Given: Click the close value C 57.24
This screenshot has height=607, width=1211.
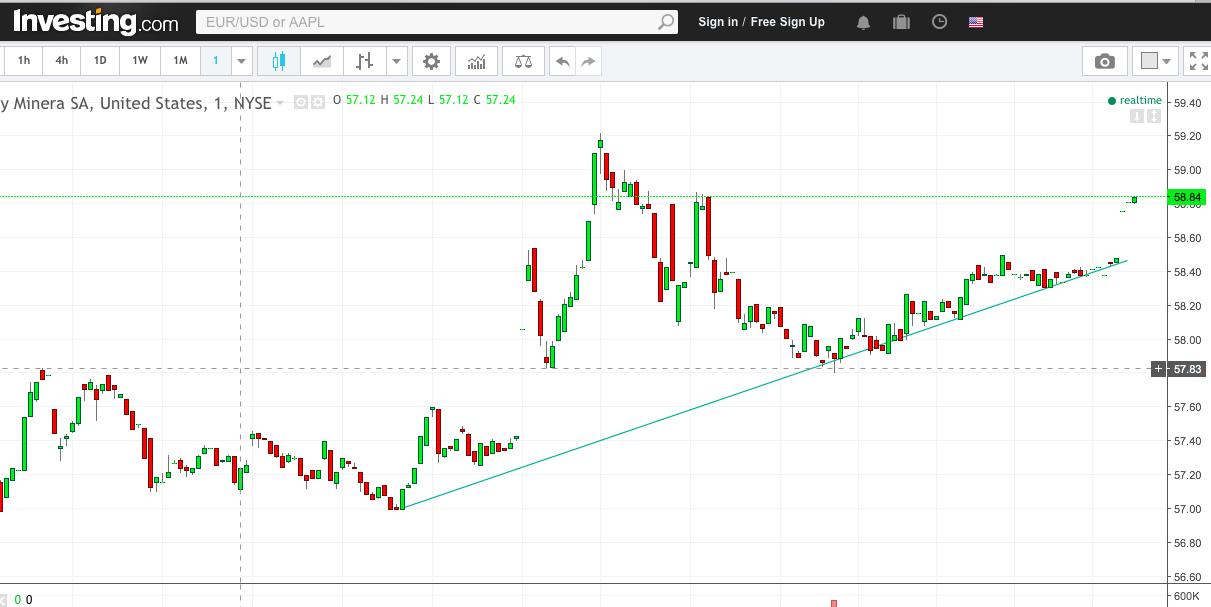Looking at the screenshot, I should coord(494,100).
